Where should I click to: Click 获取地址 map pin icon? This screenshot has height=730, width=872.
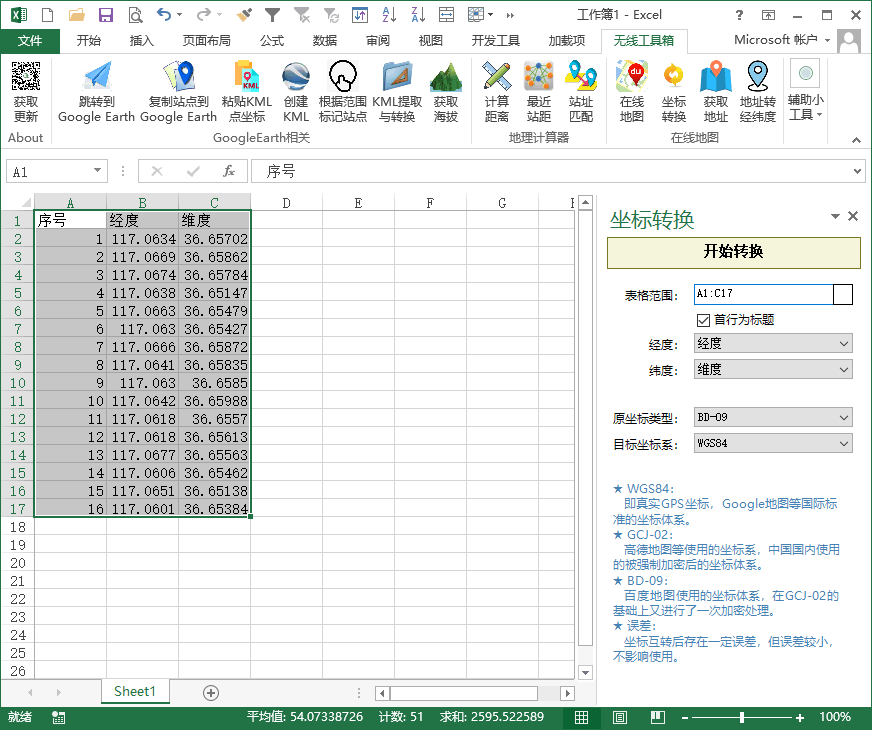click(x=716, y=76)
